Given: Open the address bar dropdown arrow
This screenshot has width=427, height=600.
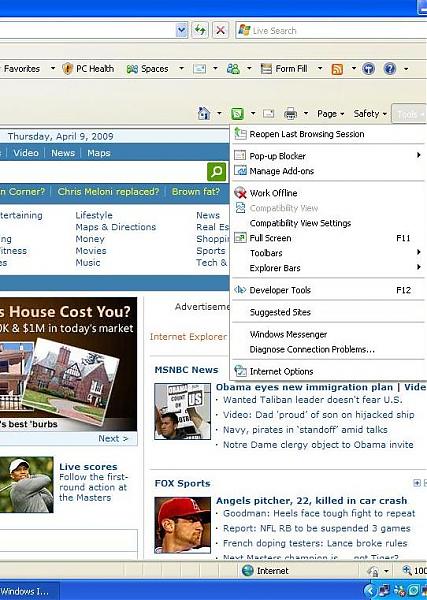Looking at the screenshot, I should click(182, 30).
